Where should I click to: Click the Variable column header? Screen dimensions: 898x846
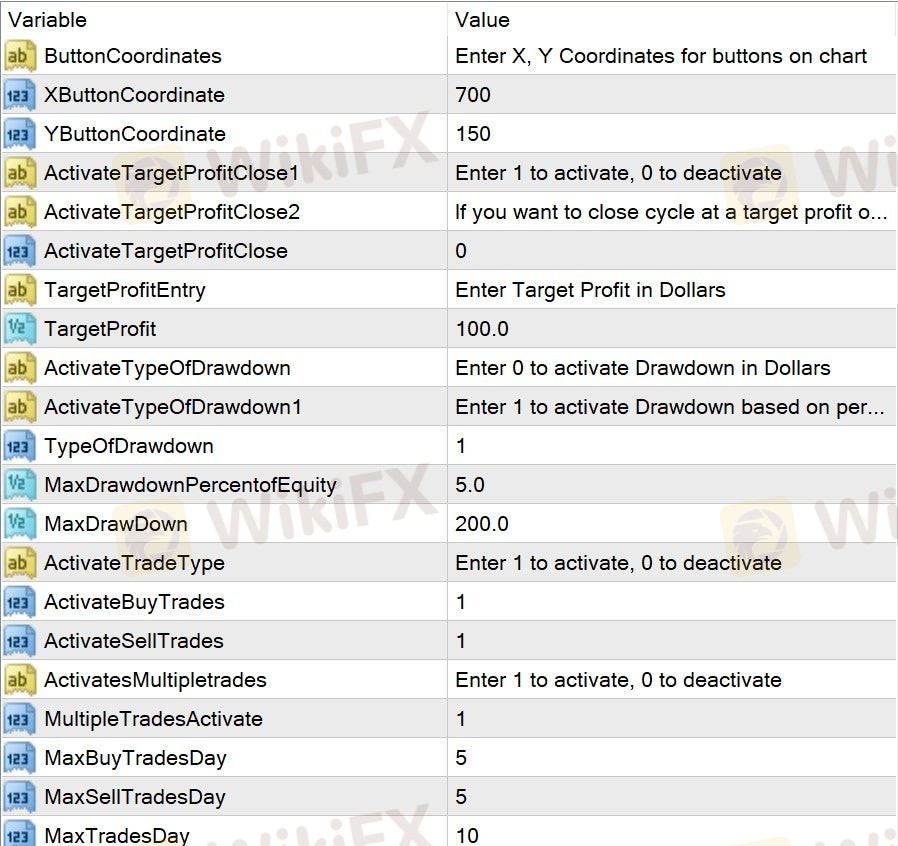[x=48, y=20]
